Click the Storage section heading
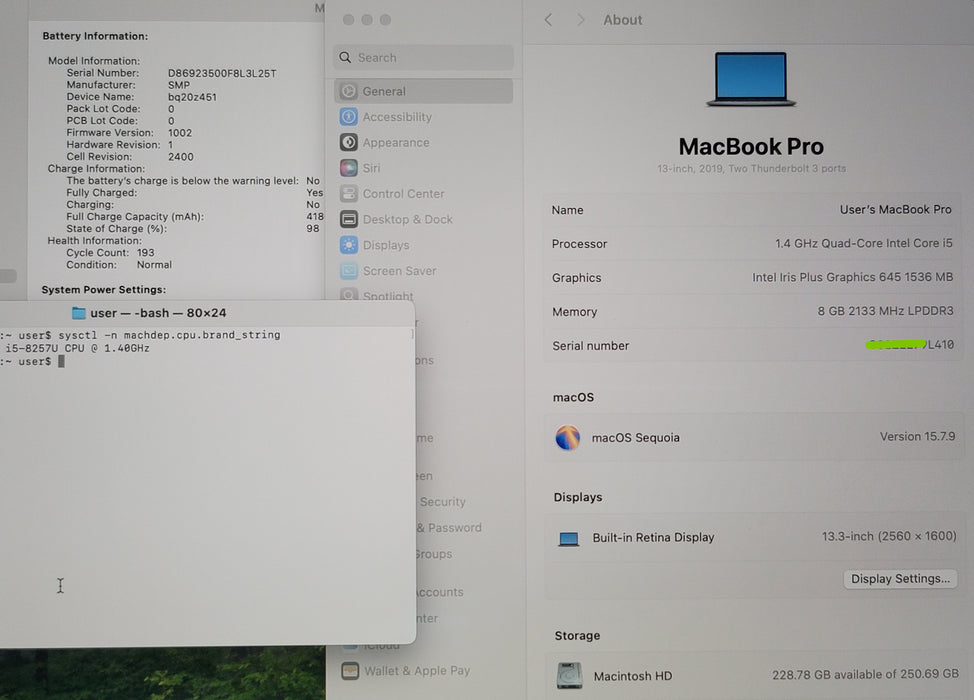Image resolution: width=974 pixels, height=700 pixels. (577, 635)
